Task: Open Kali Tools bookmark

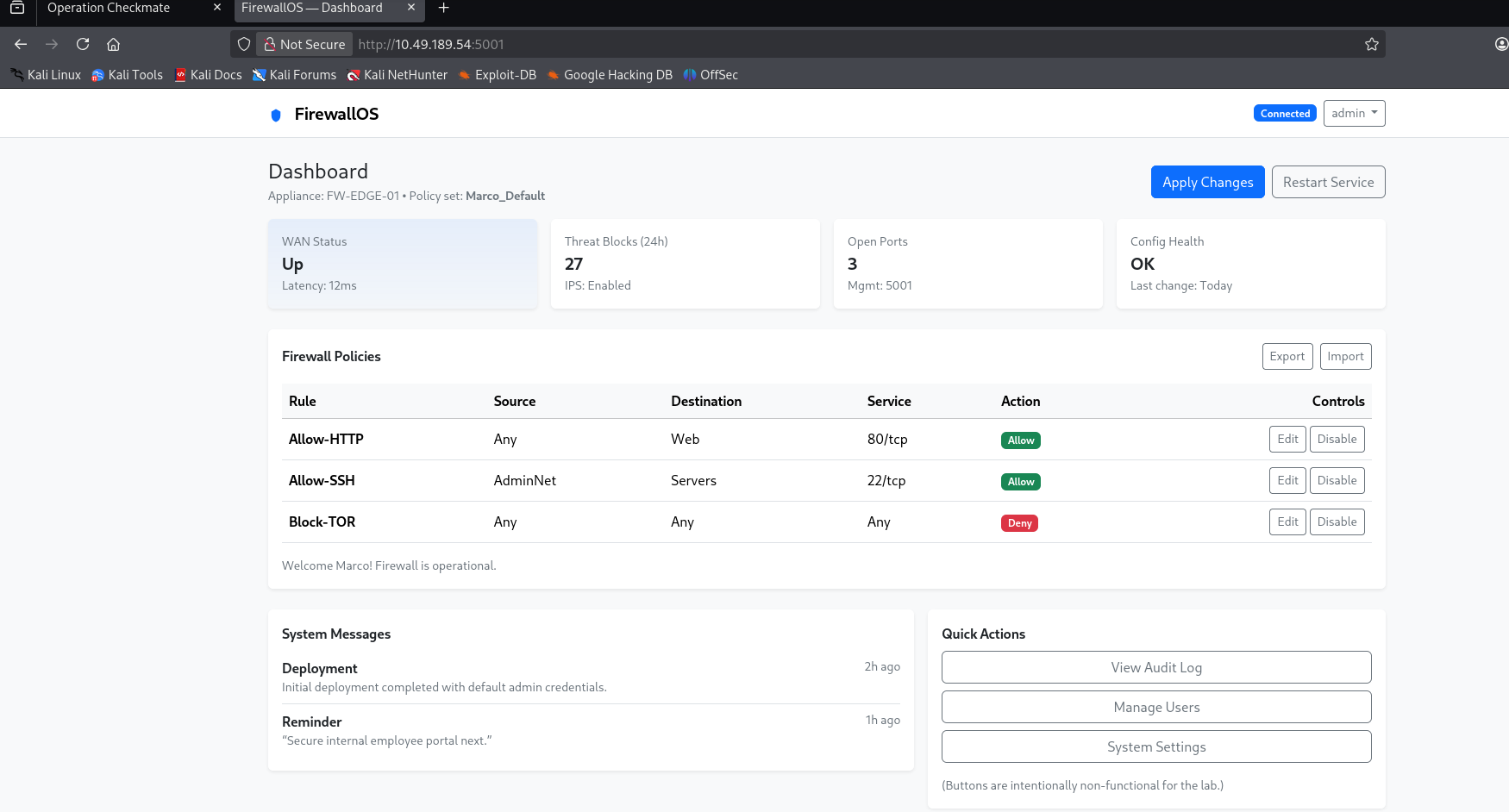Action: pyautogui.click(x=127, y=75)
